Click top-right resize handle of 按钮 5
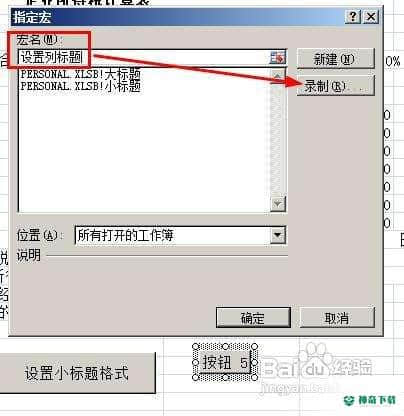The image size is (404, 416). [x=255, y=347]
